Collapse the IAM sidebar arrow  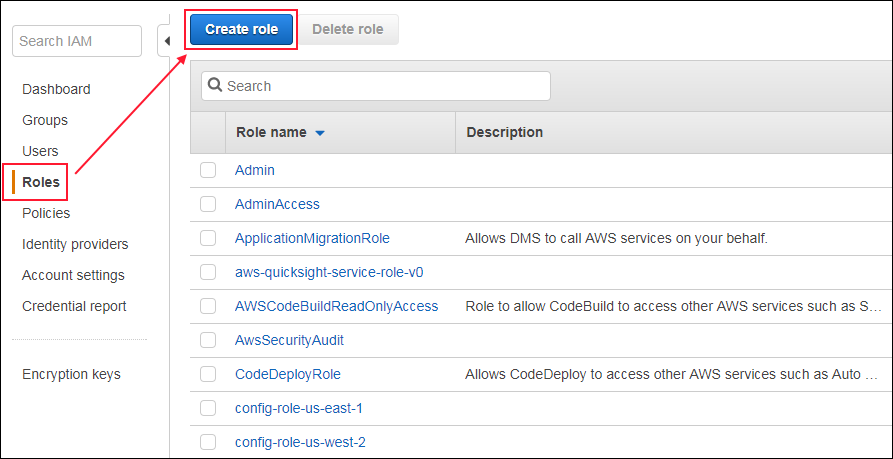pyautogui.click(x=166, y=41)
